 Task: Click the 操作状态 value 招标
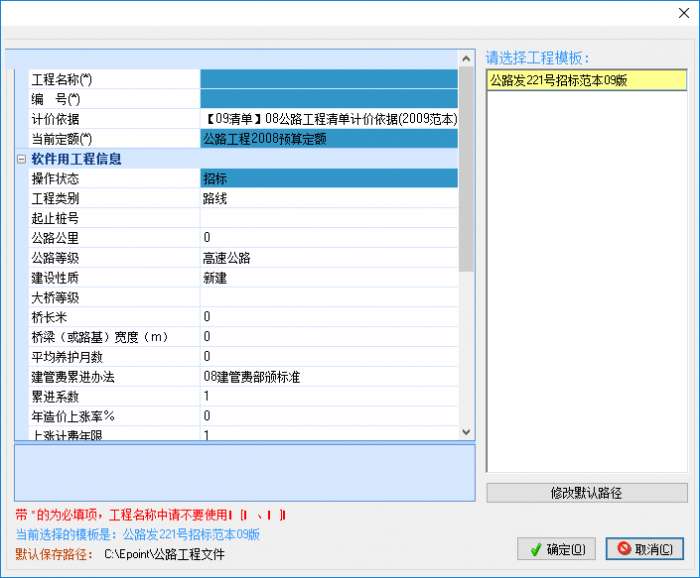click(329, 178)
